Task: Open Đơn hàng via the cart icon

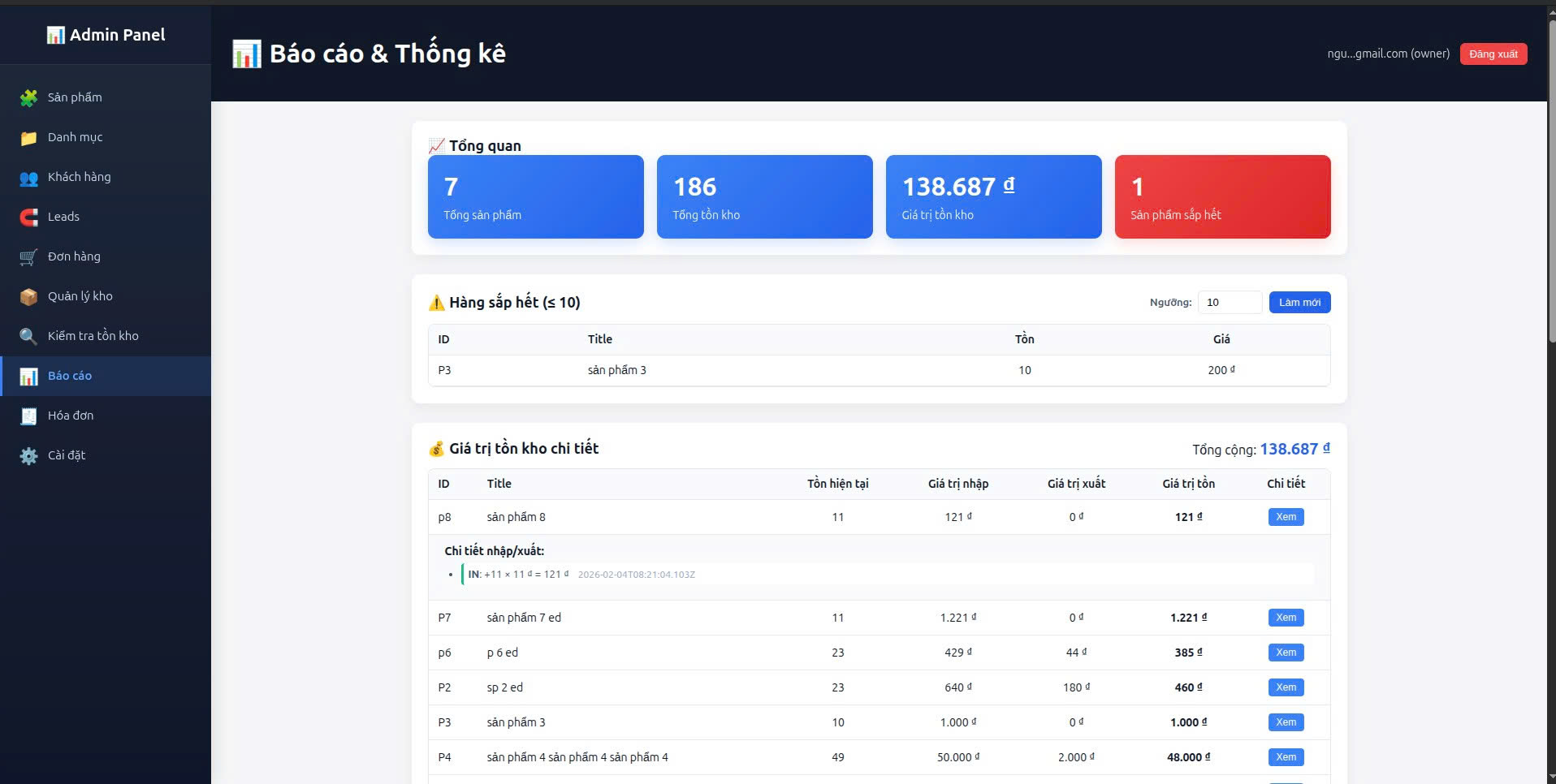Action: [28, 256]
